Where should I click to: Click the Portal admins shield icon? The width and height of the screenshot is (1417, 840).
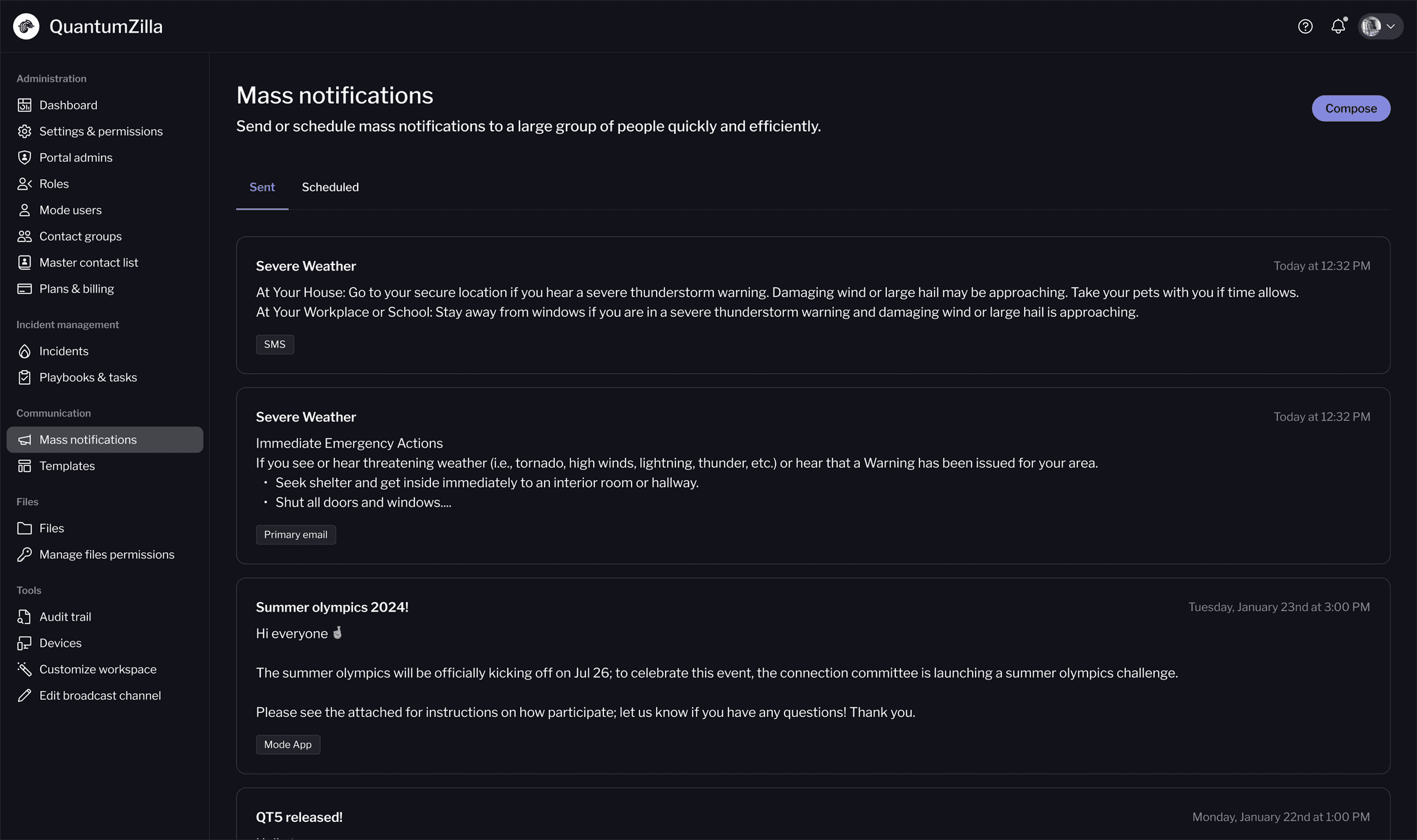[25, 158]
